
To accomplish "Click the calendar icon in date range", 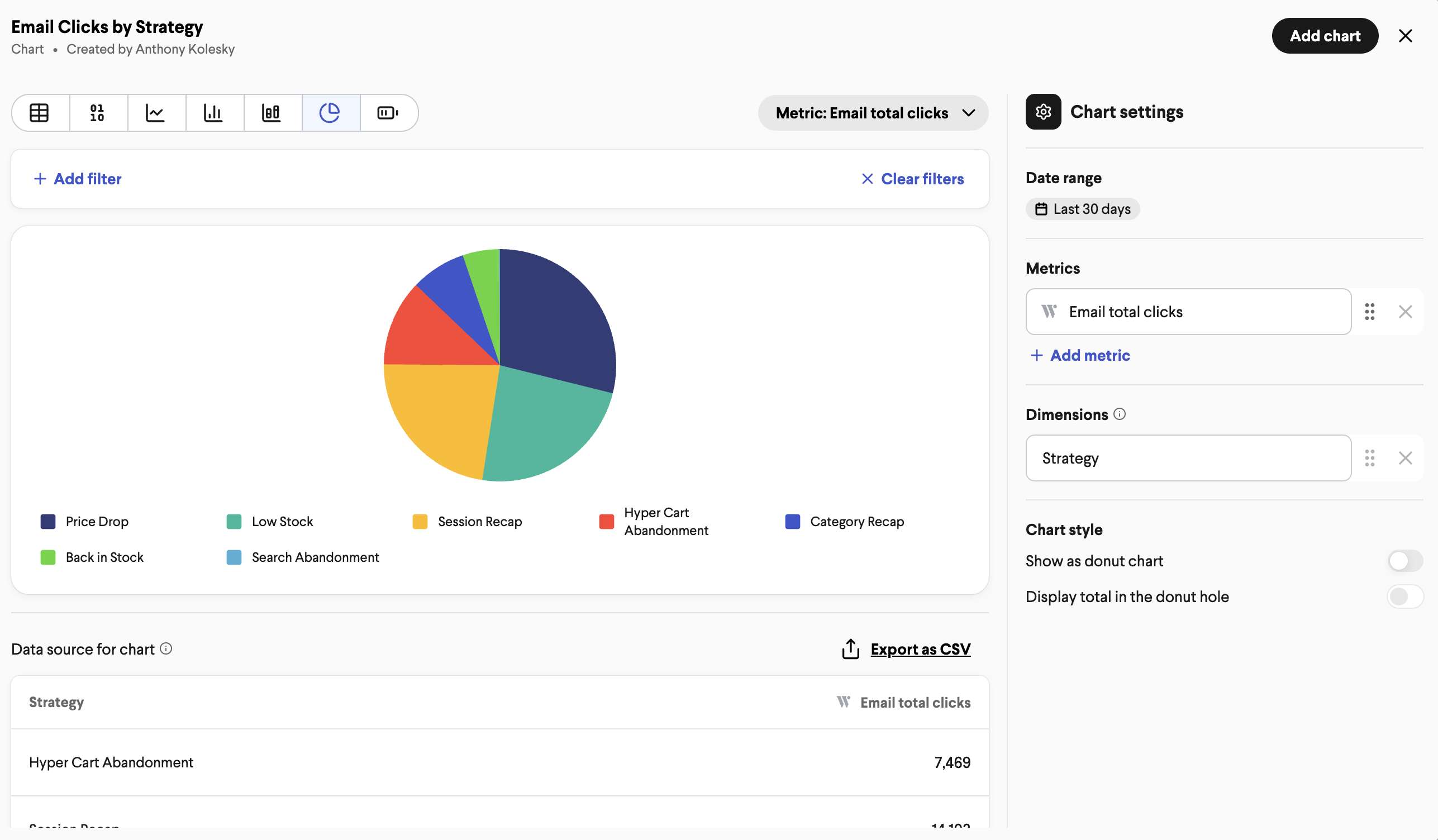I will [x=1041, y=209].
